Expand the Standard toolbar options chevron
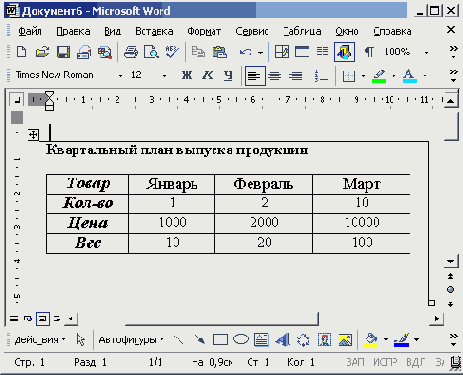Image resolution: width=463 pixels, height=375 pixels. (x=453, y=52)
